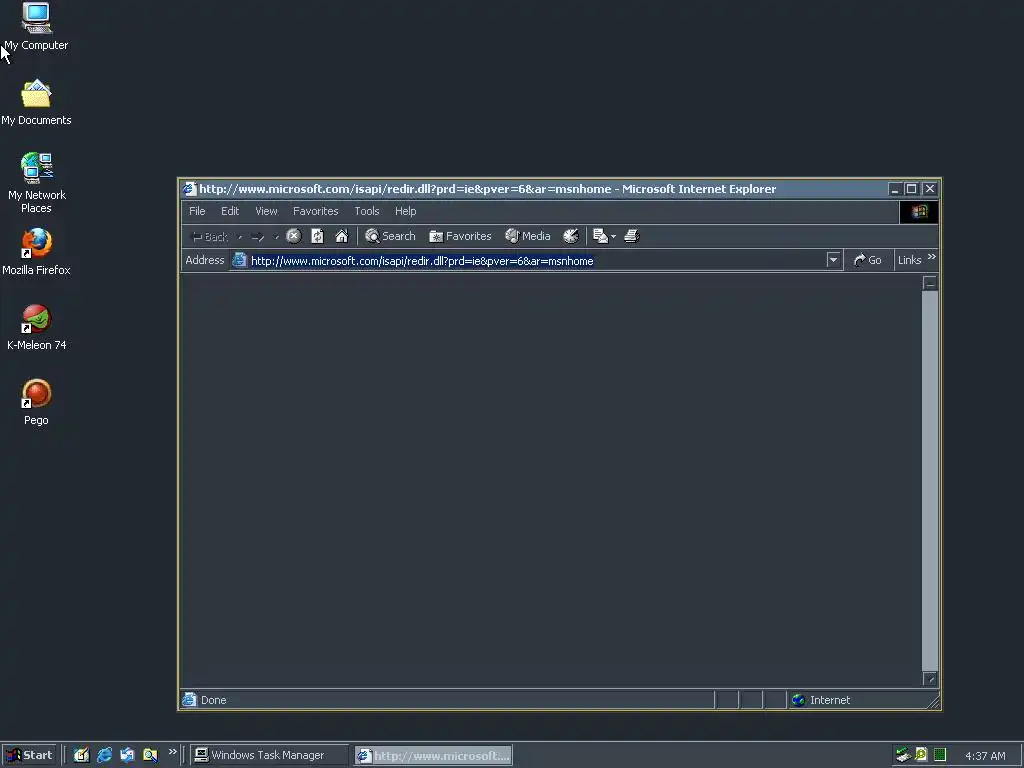Click the Windows flag throbber logo

click(920, 212)
